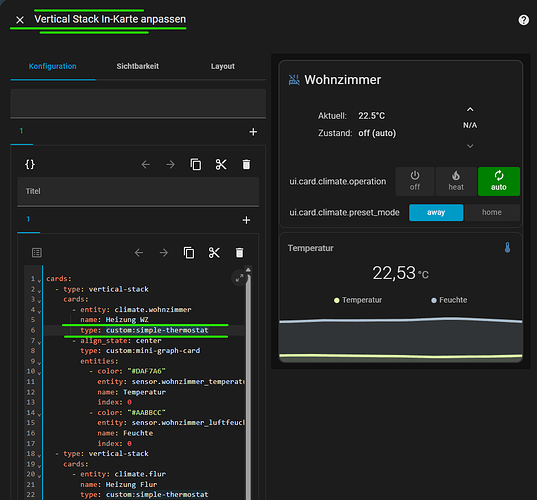
Task: Switch inner card to visual editor icon
Action: tap(37, 253)
